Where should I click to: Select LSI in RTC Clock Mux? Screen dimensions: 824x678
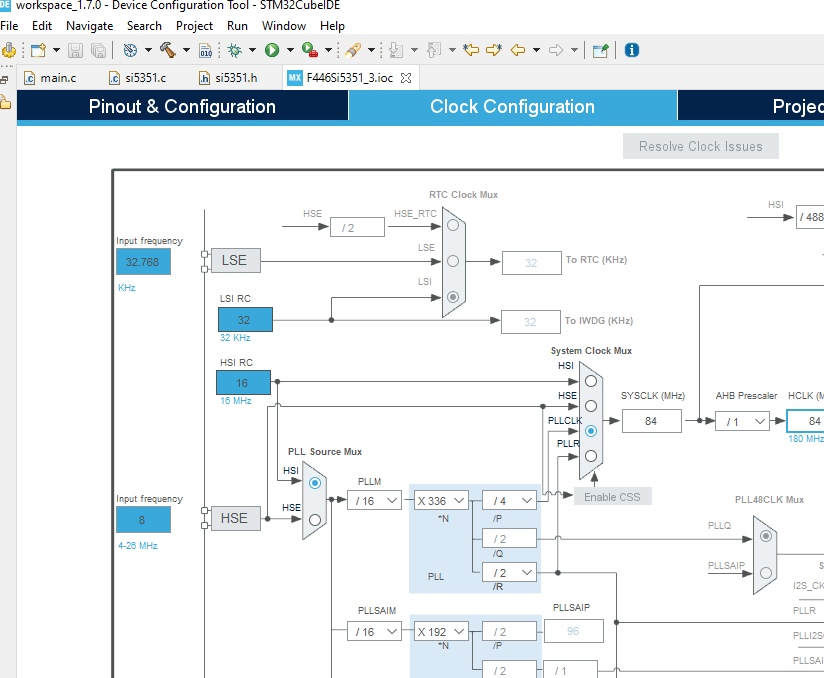point(452,297)
